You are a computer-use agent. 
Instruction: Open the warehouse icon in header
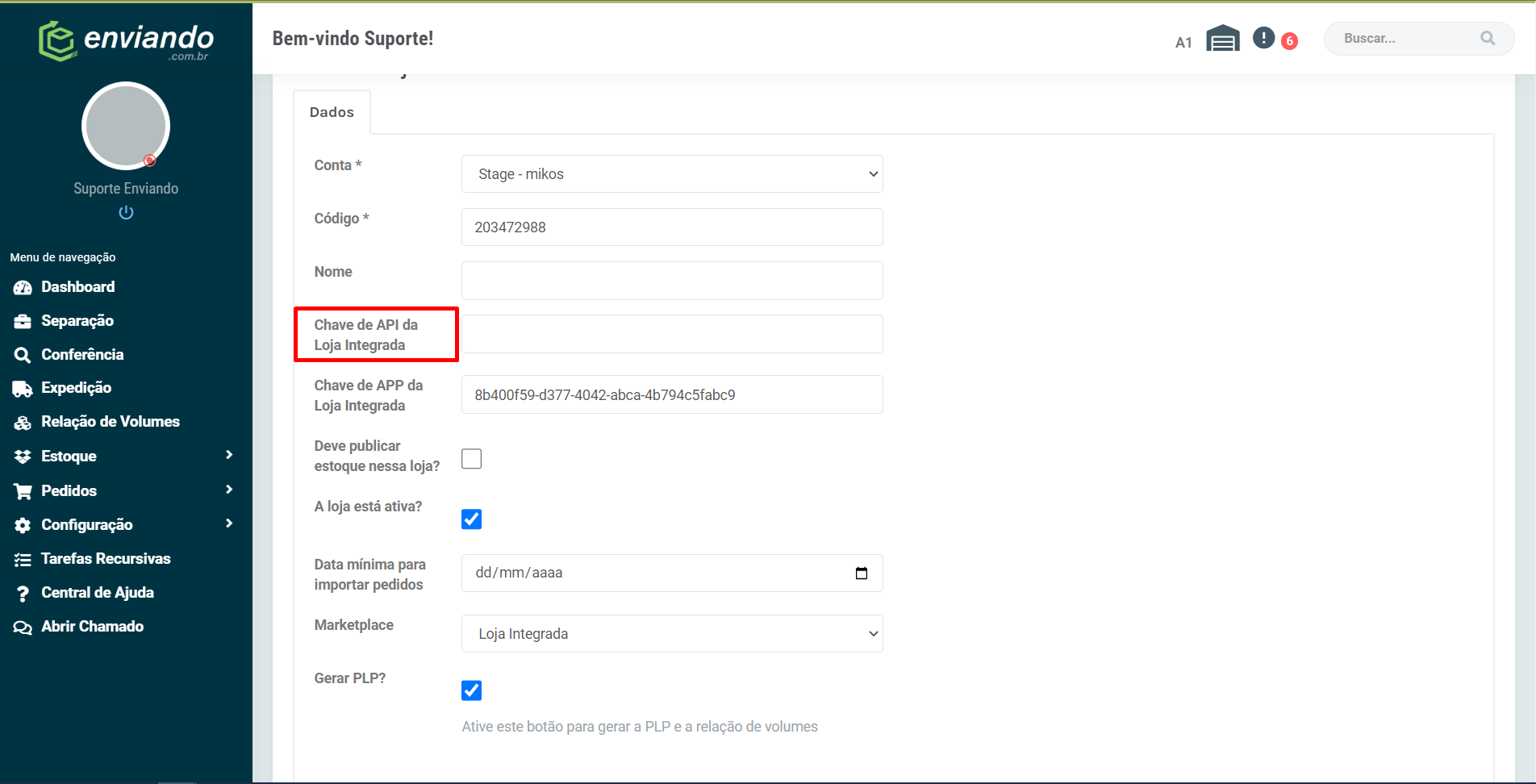(1223, 38)
